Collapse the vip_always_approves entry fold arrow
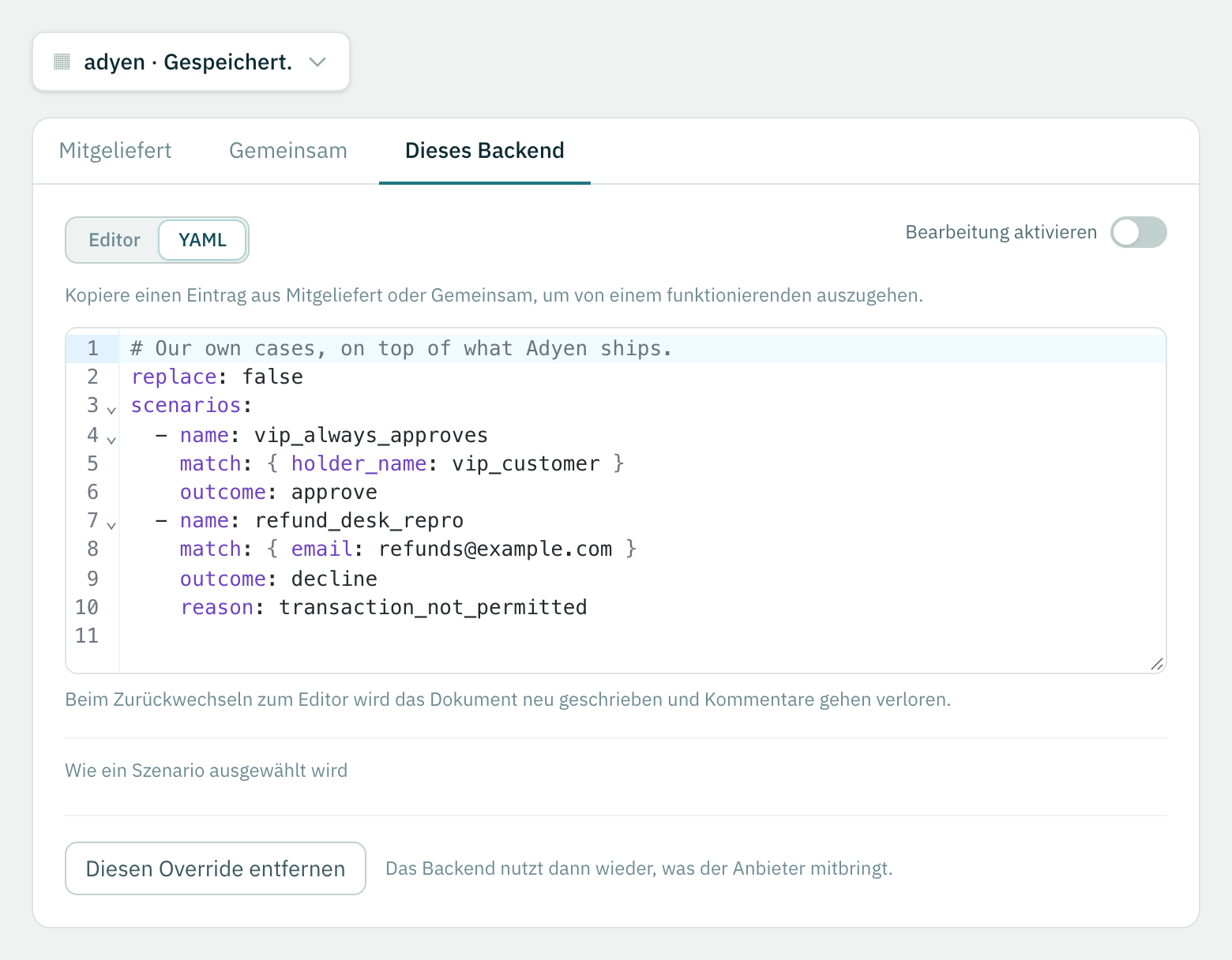 [111, 440]
